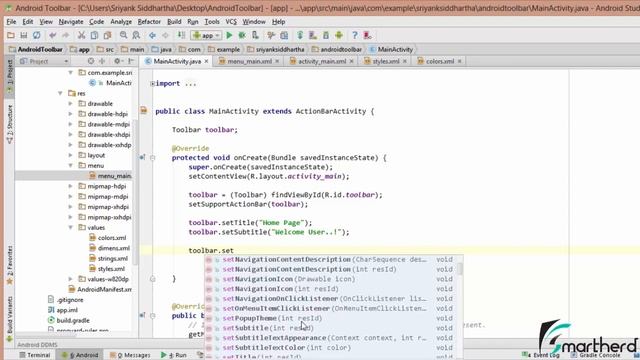Click the Debug app bug icon
The width and height of the screenshot is (640, 360).
click(x=242, y=36)
